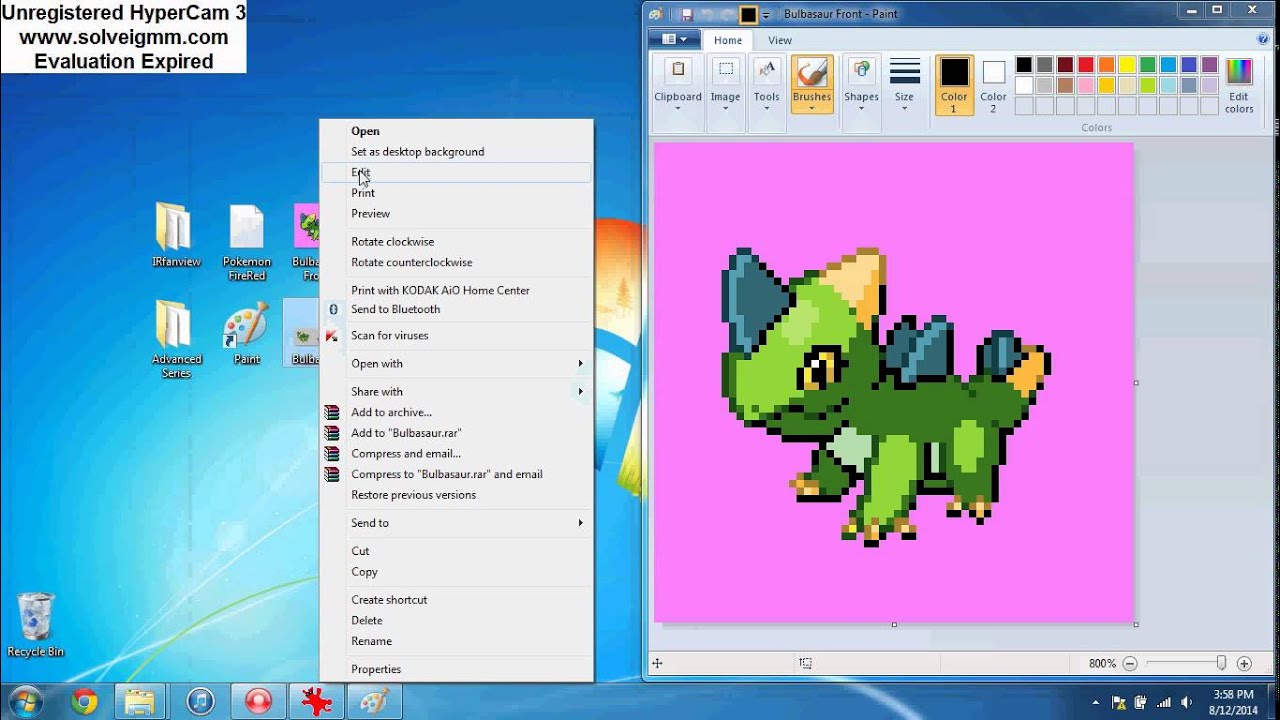This screenshot has width=1280, height=720.
Task: Expand the Share with submenu
Action: tap(456, 392)
